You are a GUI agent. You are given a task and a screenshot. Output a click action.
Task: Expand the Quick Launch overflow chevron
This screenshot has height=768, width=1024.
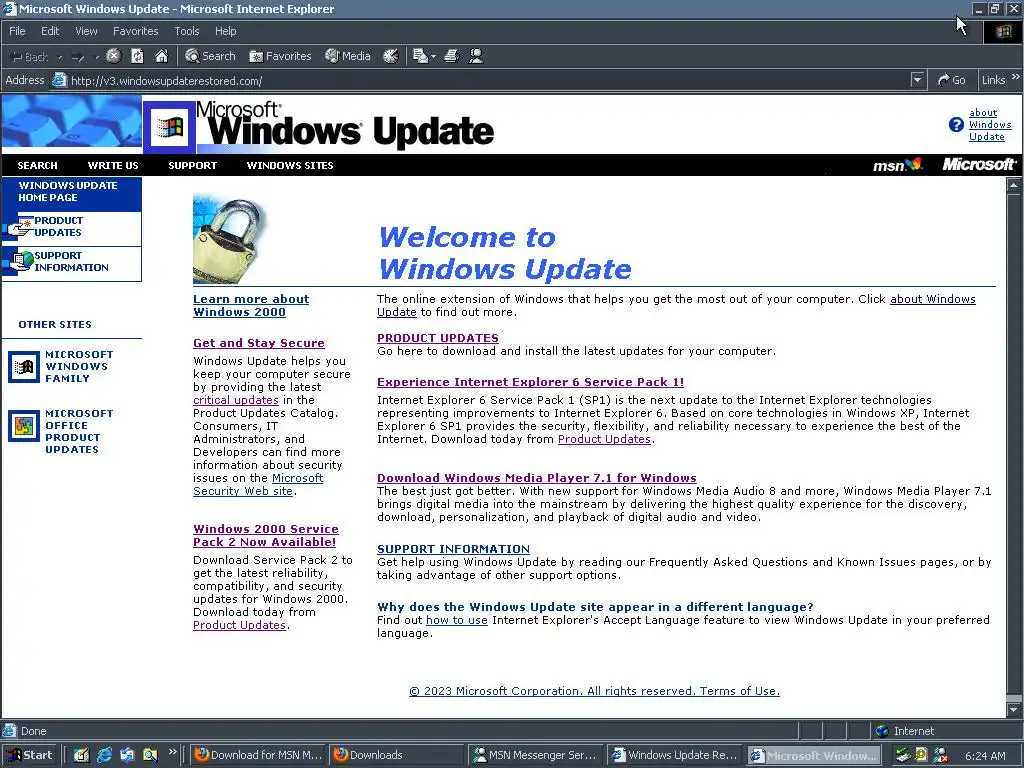pos(173,752)
